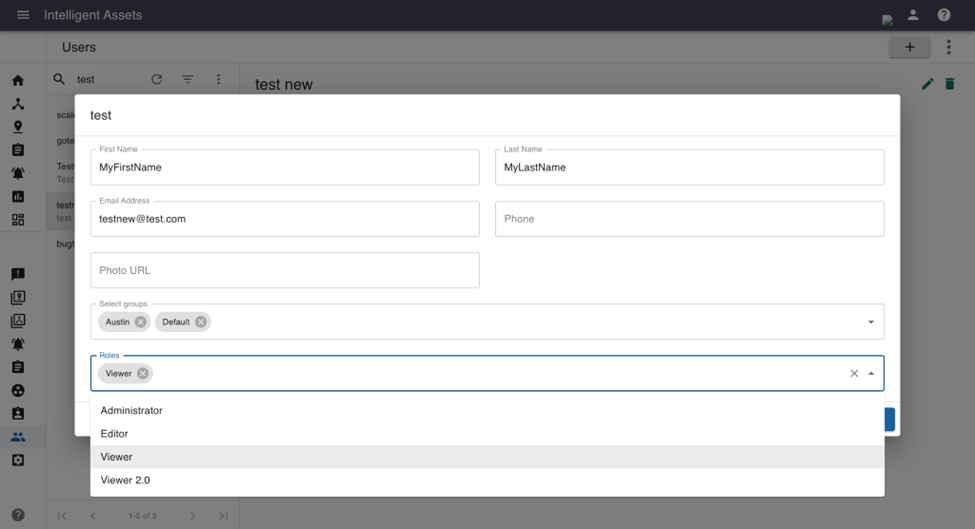The image size is (975, 529).
Task: Click the Phone input field
Action: click(689, 219)
